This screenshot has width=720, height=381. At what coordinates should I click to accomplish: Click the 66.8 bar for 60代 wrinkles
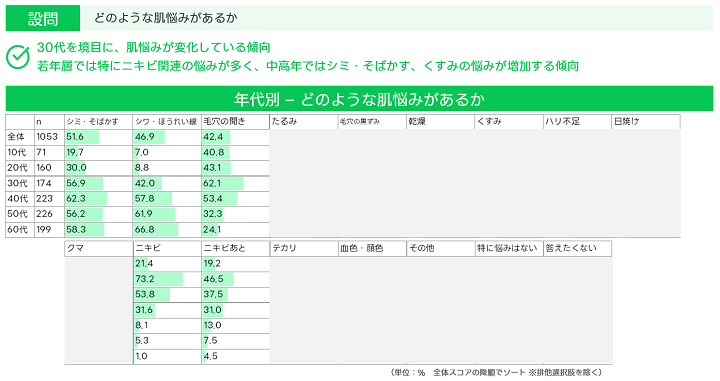(x=156, y=230)
